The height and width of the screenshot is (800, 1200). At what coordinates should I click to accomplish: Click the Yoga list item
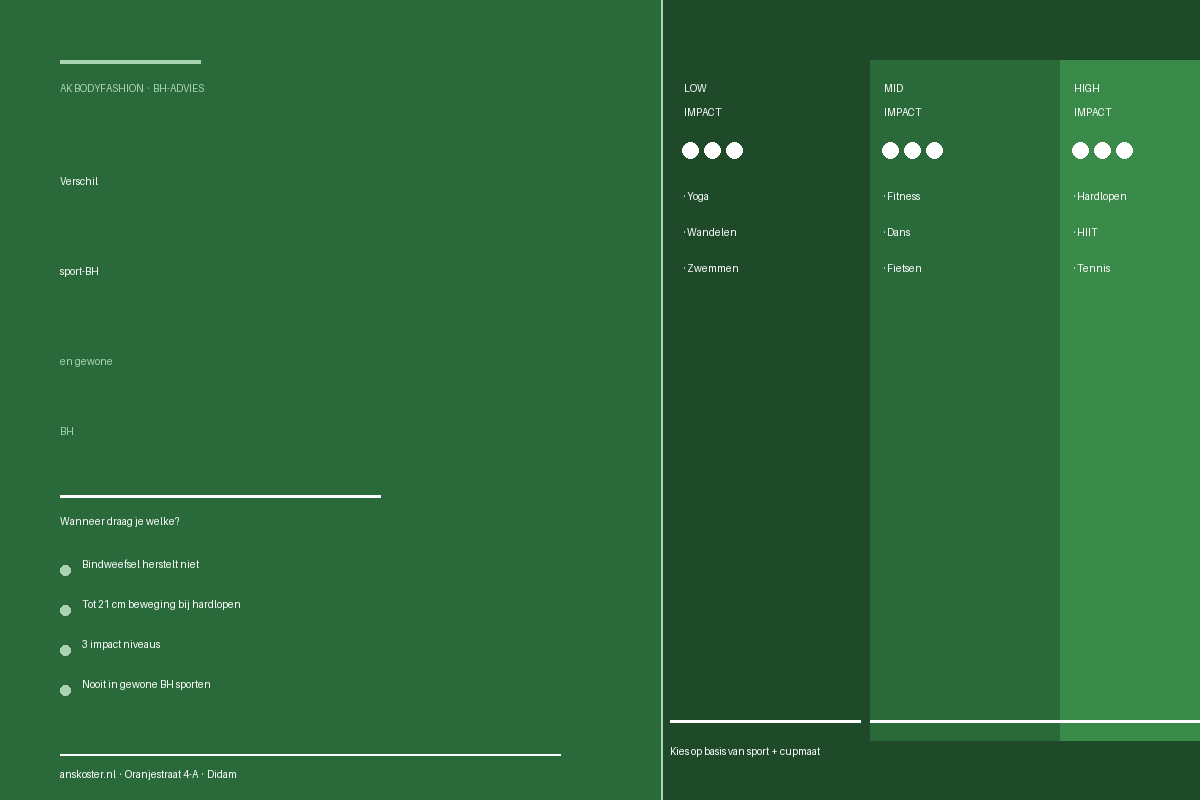click(696, 197)
